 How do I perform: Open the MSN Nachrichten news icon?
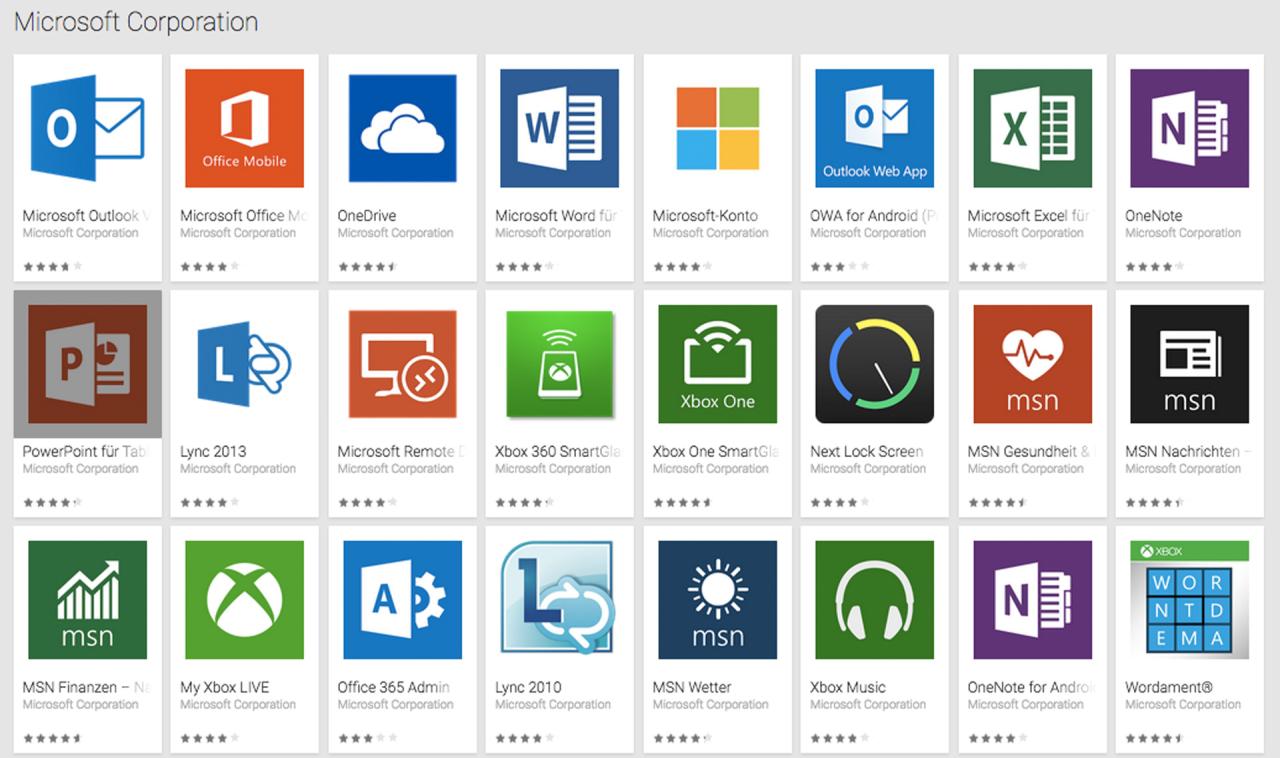(1189, 364)
